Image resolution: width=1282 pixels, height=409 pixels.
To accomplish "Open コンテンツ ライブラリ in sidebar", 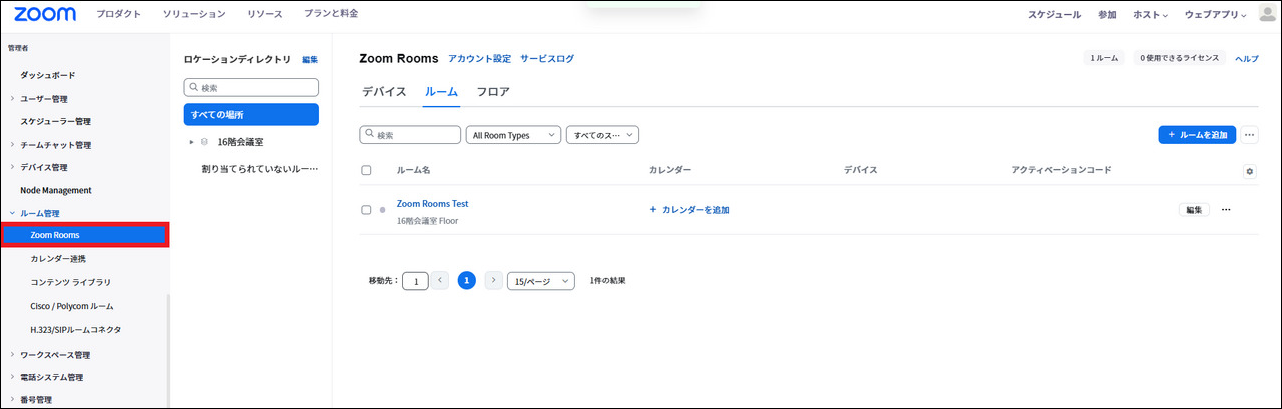I will pyautogui.click(x=71, y=282).
